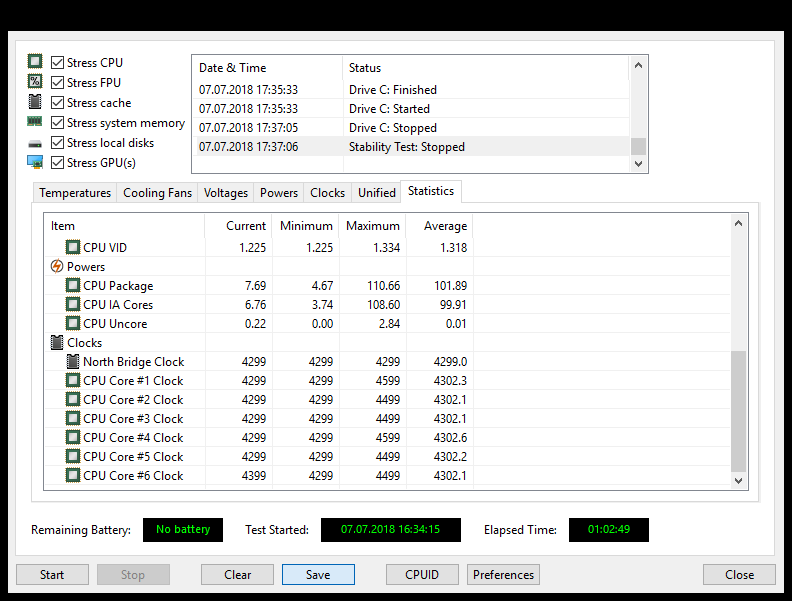Screen dimensions: 792x601
Task: Switch to the Powers tab
Action: point(279,193)
